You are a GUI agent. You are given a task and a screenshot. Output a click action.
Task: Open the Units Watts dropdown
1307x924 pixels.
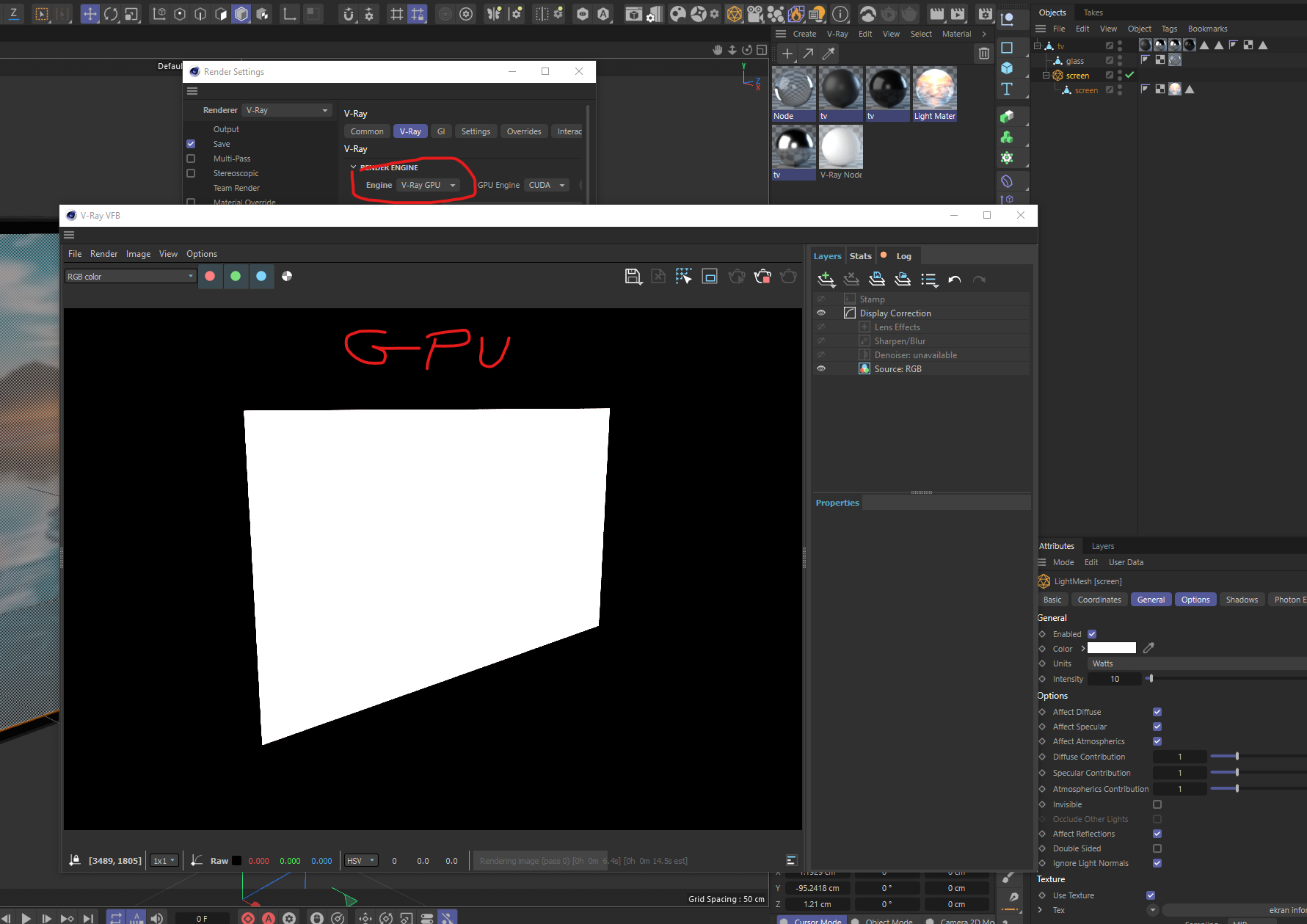1196,663
